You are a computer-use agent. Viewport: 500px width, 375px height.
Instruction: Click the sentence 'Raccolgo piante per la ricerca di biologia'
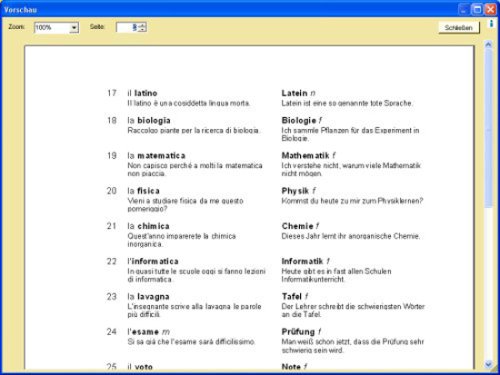click(x=193, y=131)
